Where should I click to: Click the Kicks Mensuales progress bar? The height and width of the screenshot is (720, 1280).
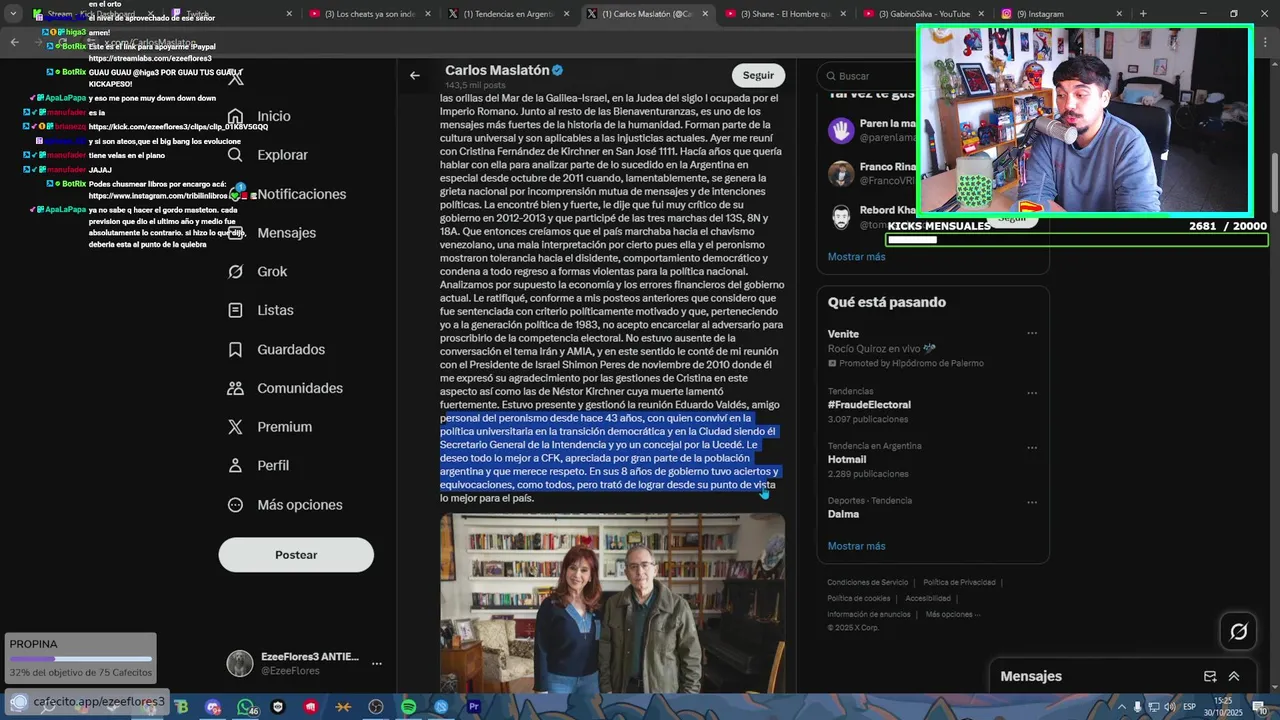[1077, 240]
